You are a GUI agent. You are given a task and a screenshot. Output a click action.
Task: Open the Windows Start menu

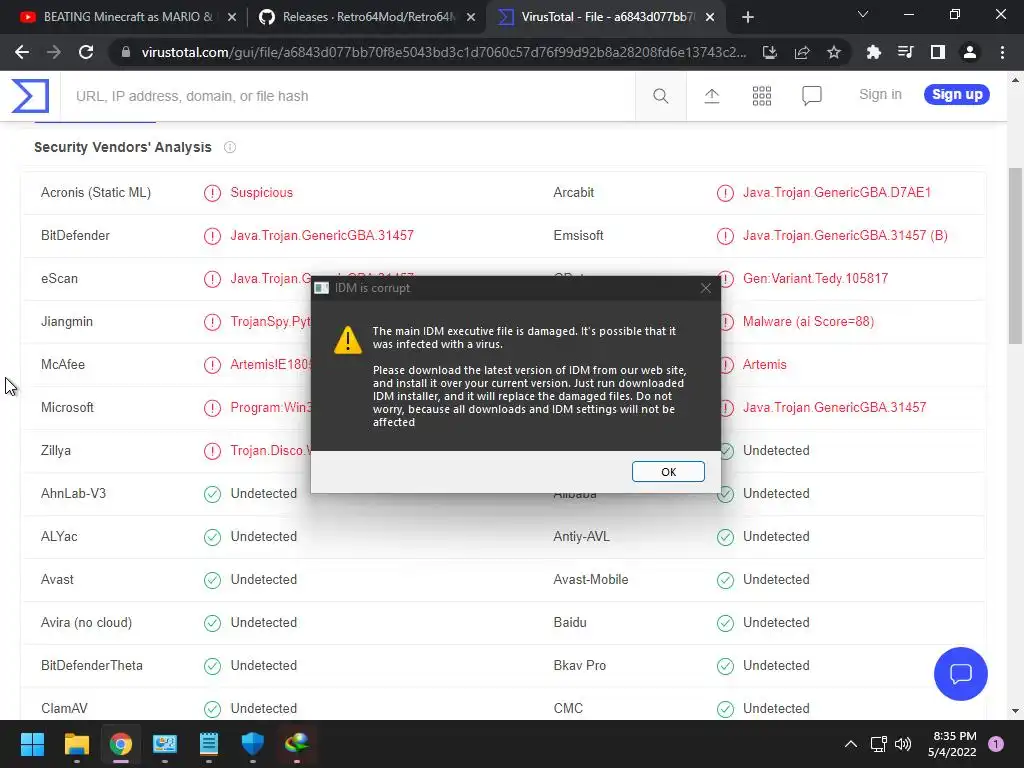[x=32, y=744]
